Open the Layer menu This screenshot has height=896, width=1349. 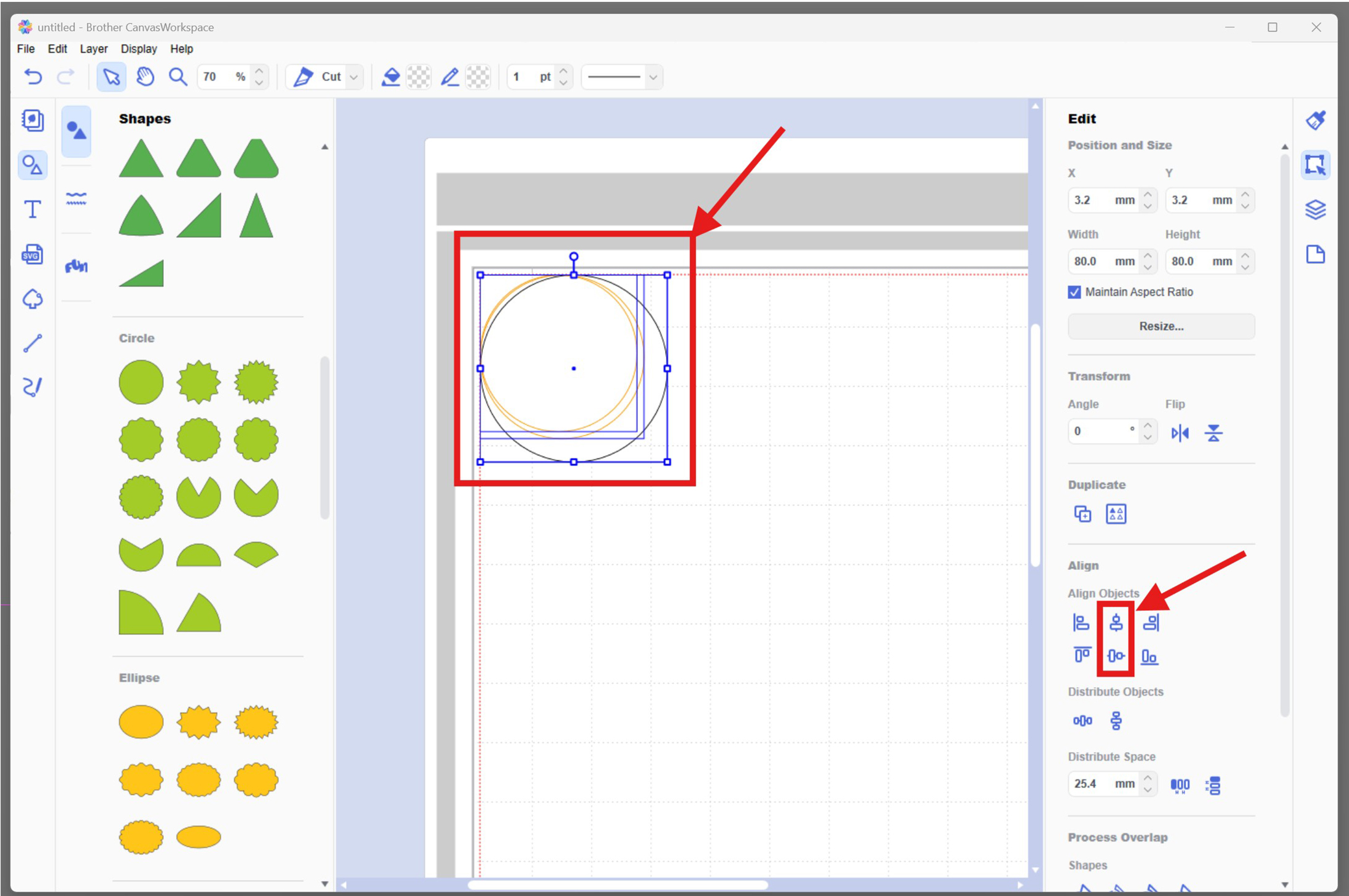(93, 49)
